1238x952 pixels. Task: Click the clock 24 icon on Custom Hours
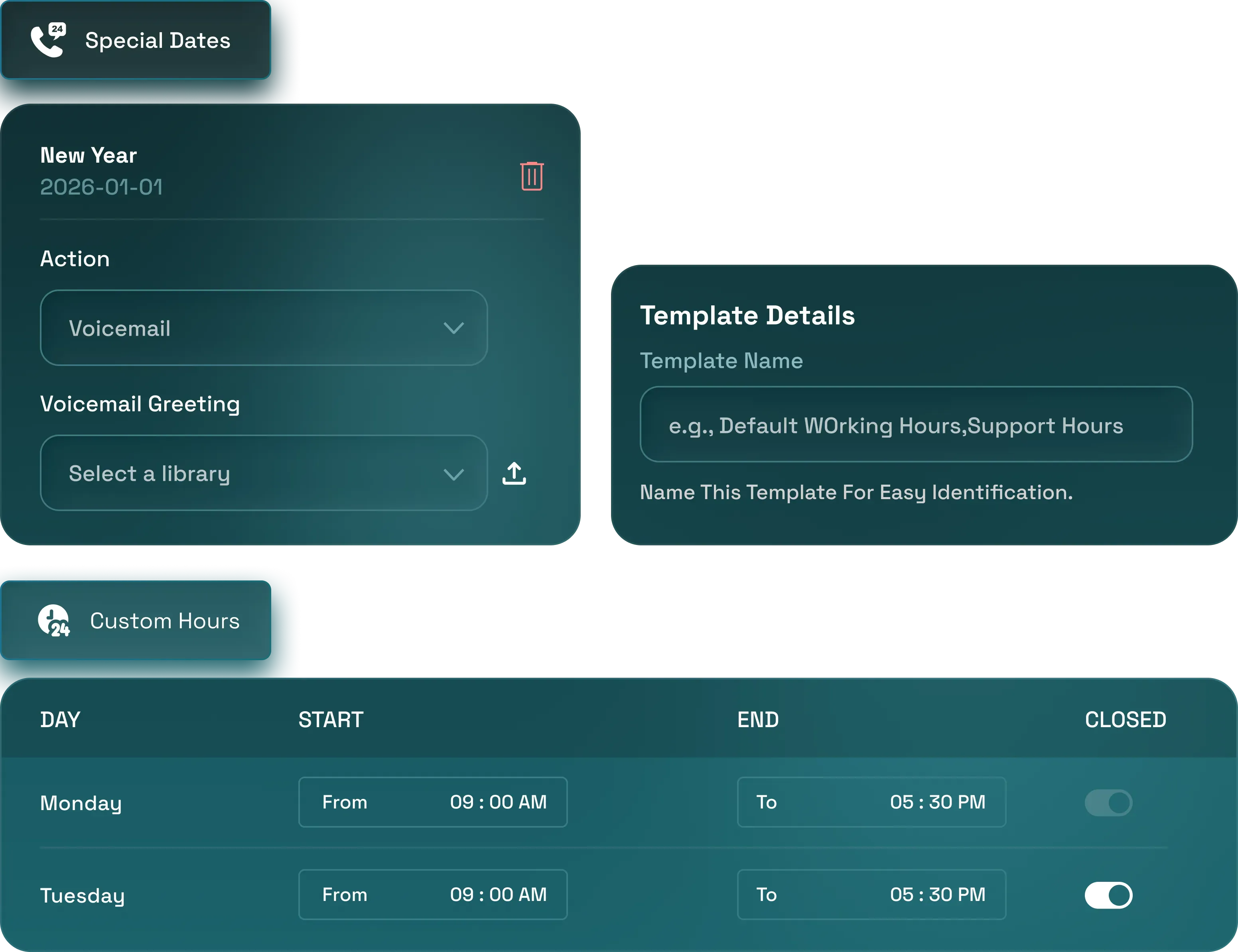coord(54,620)
